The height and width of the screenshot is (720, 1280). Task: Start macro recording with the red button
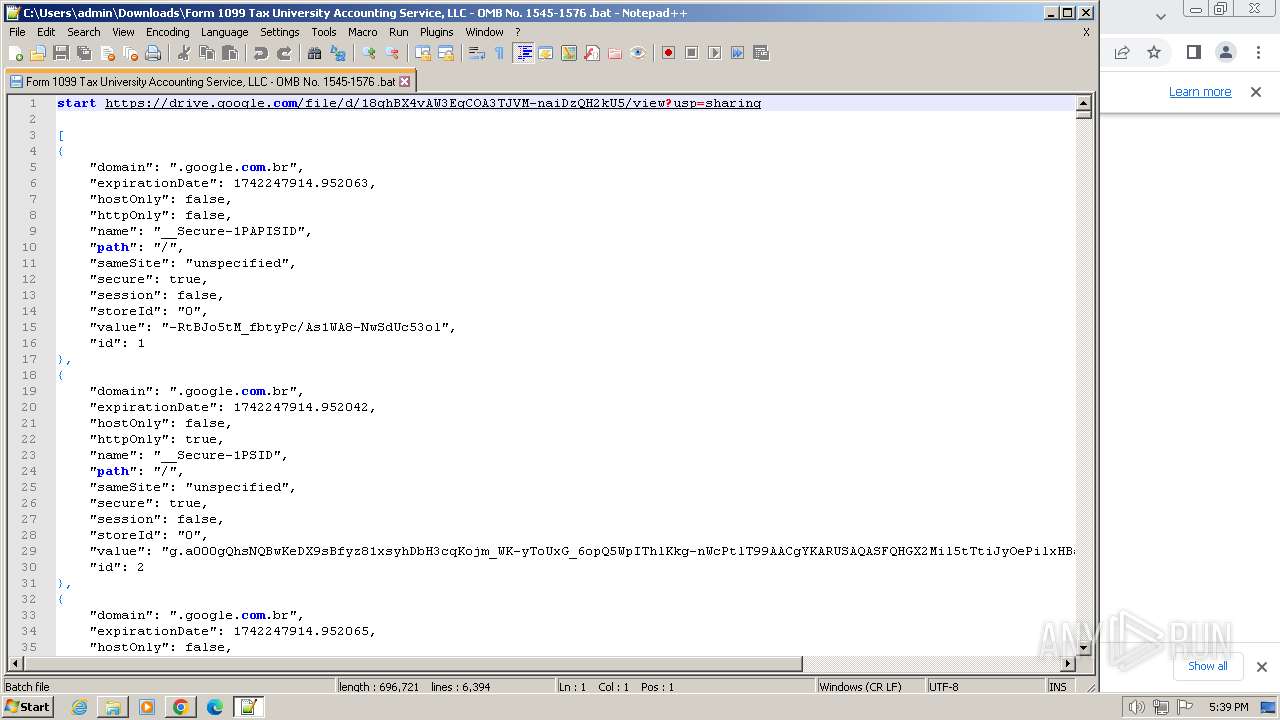668,53
